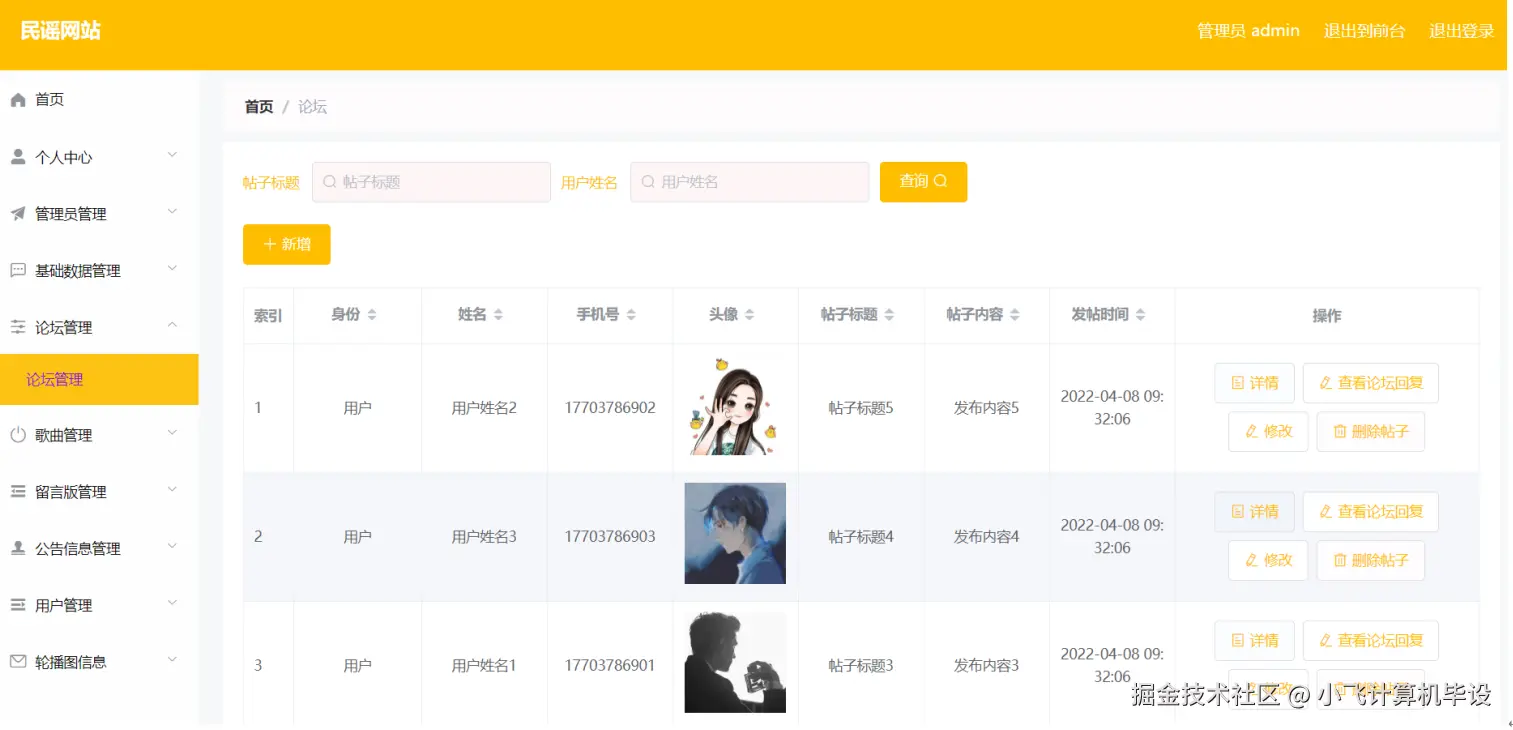
Task: Click the 发布内容4 cell
Action: coord(986,537)
